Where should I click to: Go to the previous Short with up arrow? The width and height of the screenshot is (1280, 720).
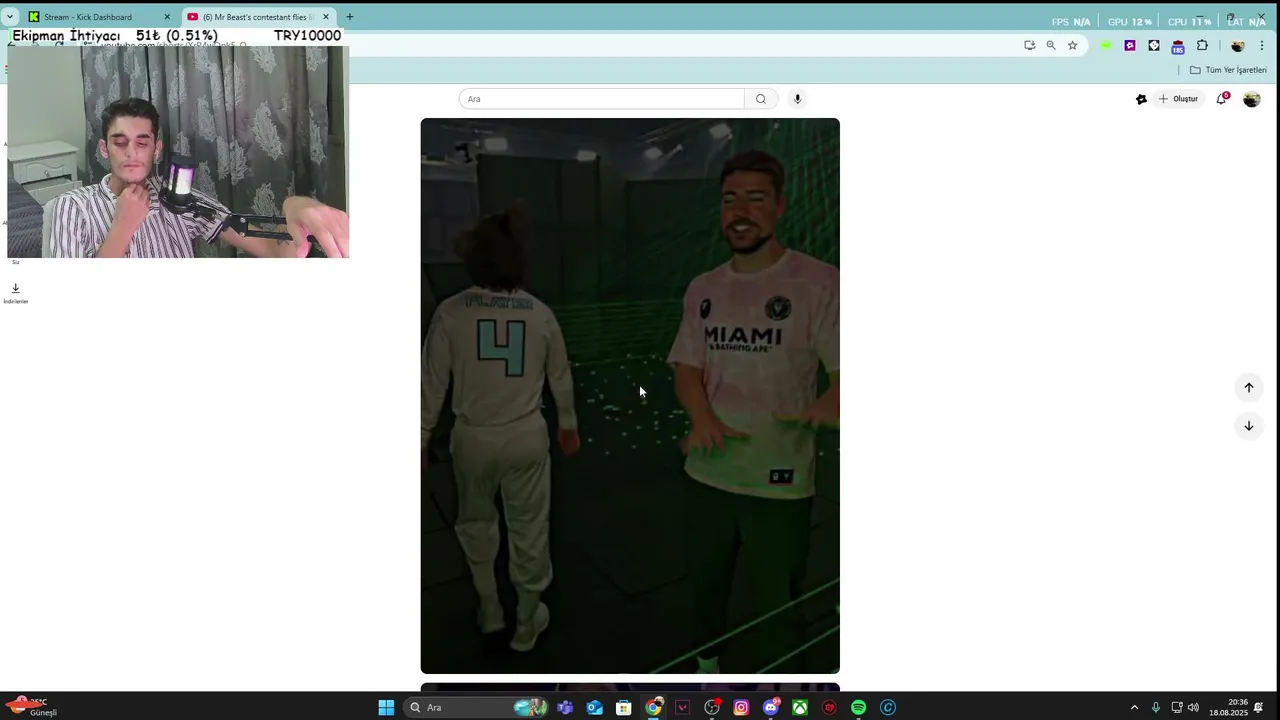pyautogui.click(x=1248, y=388)
